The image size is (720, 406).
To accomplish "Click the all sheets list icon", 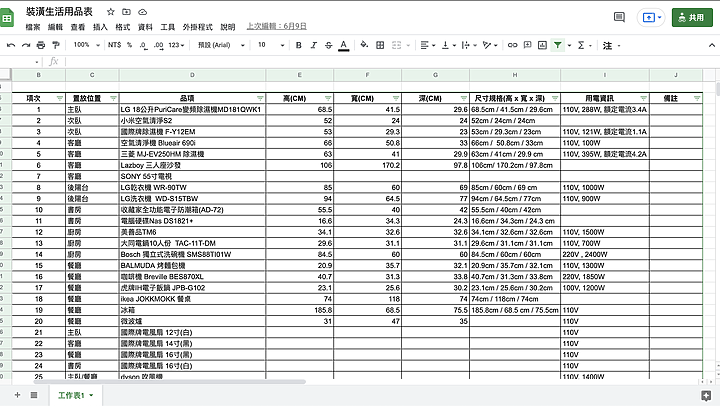I will (x=34, y=395).
